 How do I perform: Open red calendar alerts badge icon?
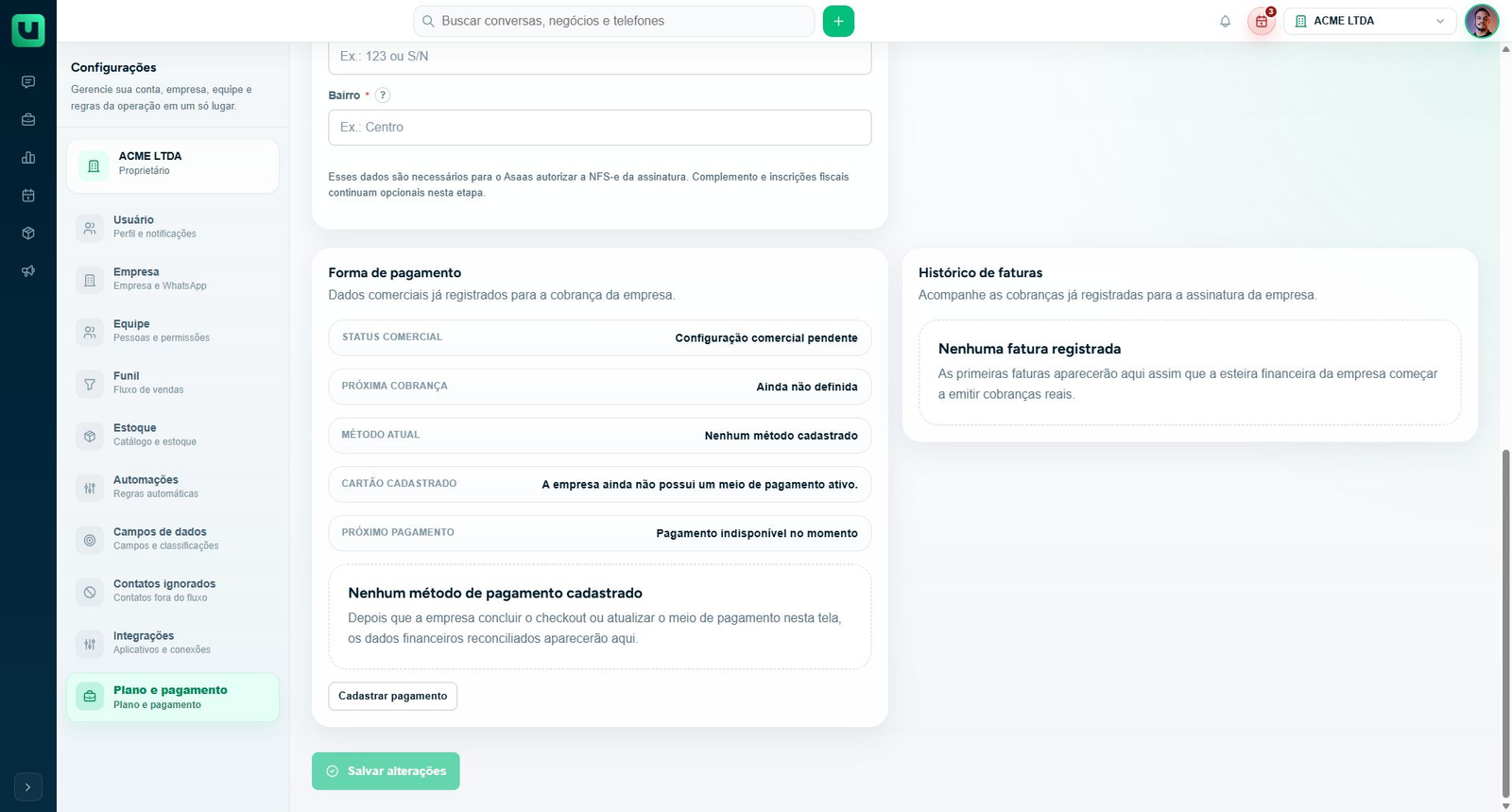pos(1262,21)
